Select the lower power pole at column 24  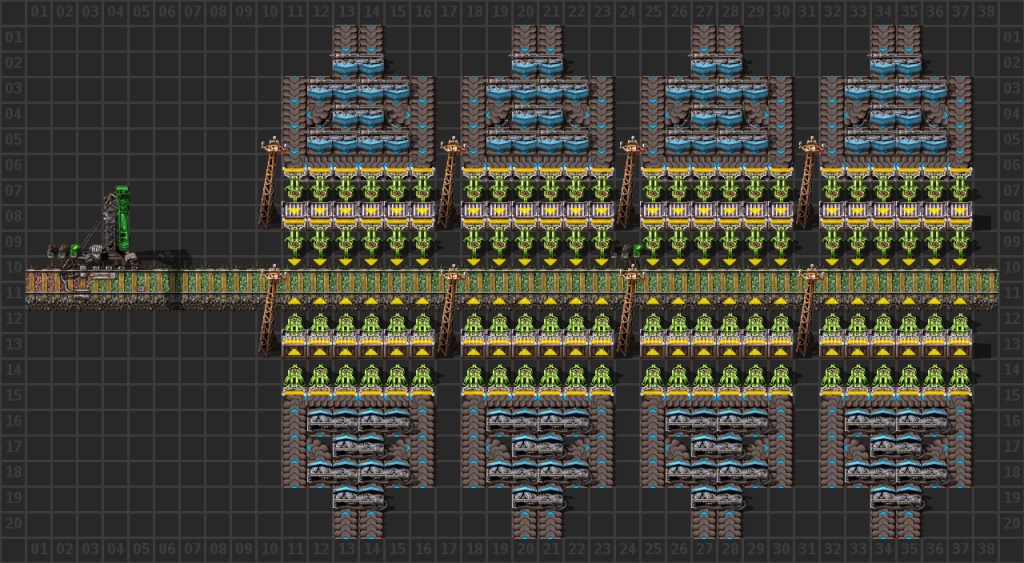[x=630, y=310]
